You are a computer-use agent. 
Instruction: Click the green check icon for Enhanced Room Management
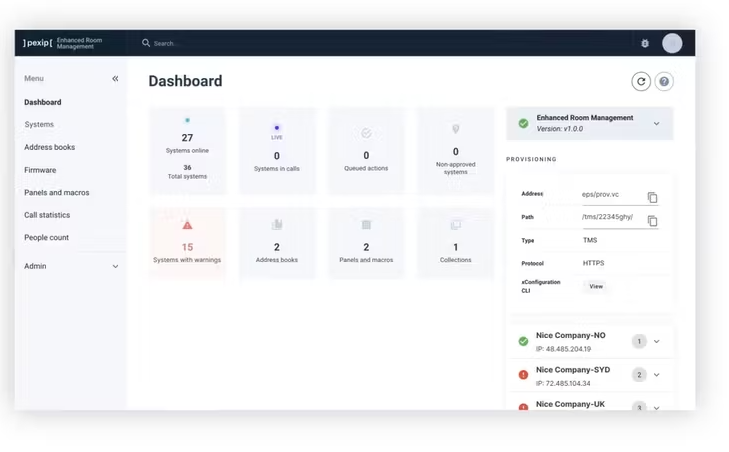524,123
